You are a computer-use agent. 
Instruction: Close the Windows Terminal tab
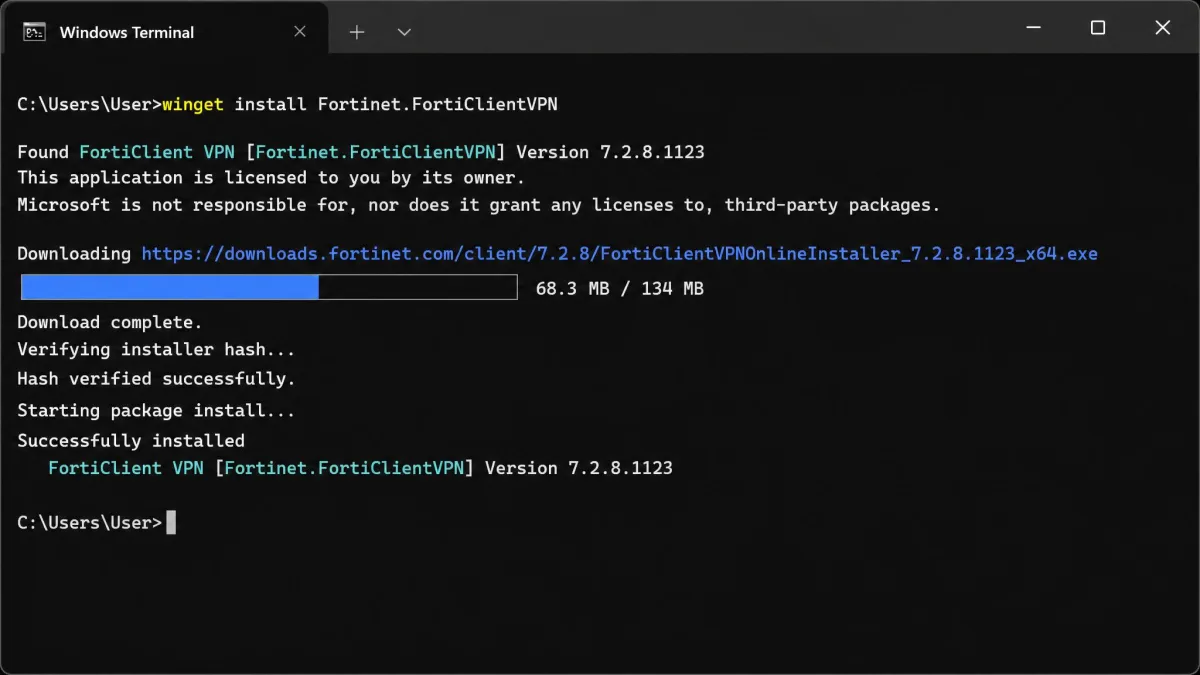click(300, 32)
